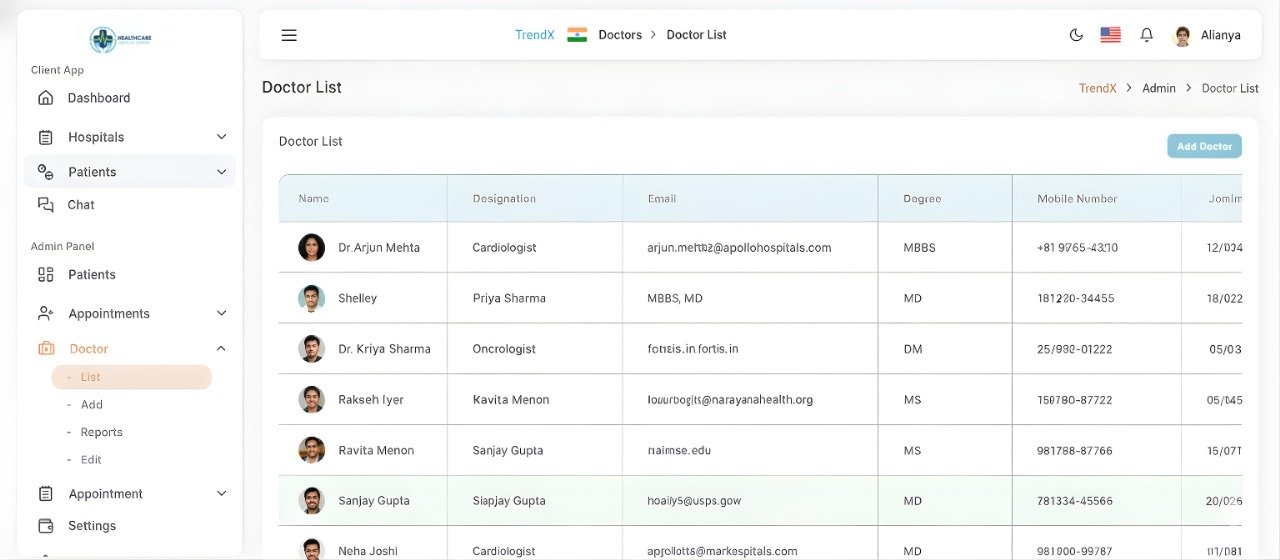Select the Reports submenu item
This screenshot has height=560, width=1280.
point(101,433)
